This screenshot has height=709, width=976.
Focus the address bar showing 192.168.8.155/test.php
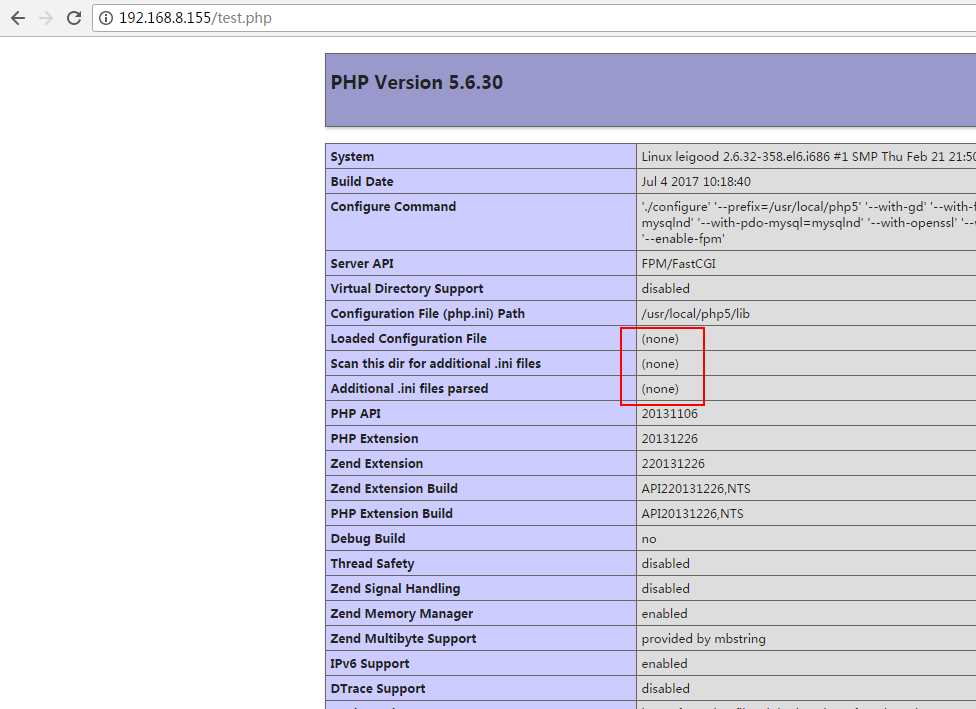(534, 18)
